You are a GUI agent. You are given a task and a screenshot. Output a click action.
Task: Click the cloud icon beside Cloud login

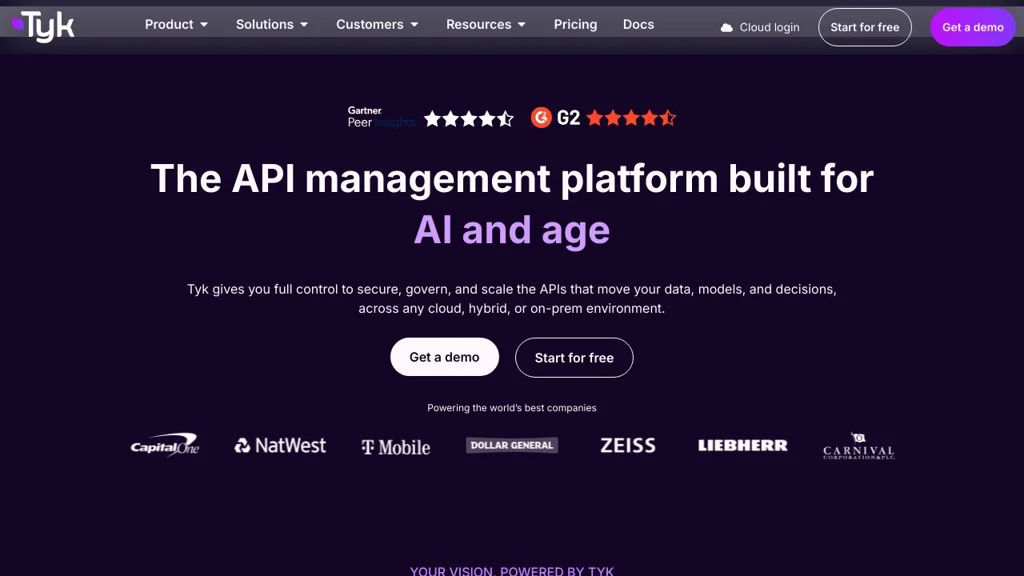727,28
